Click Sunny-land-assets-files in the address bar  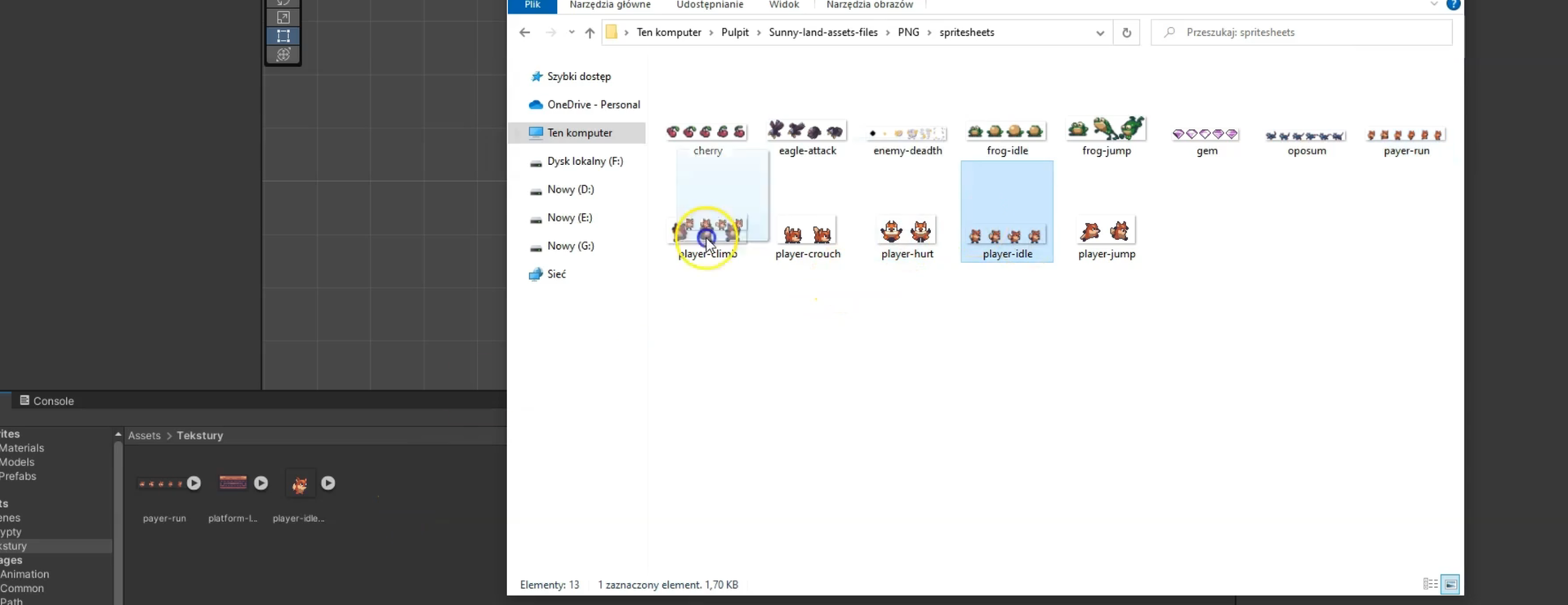tap(823, 33)
